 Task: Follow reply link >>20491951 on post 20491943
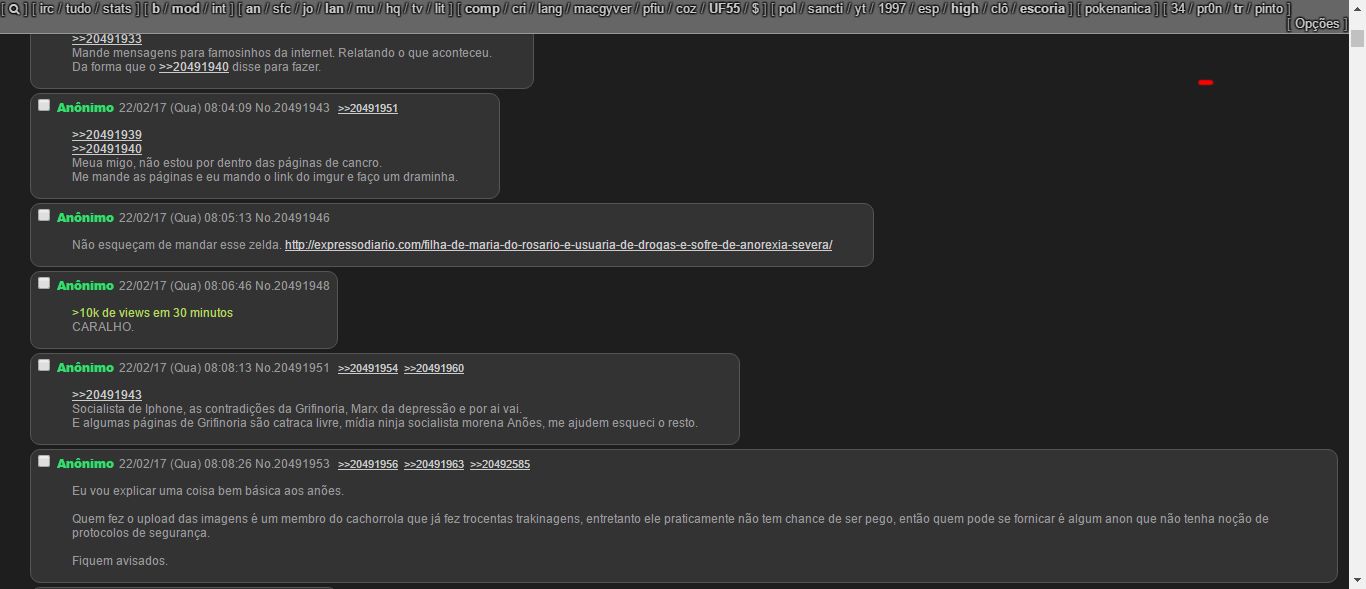(x=367, y=108)
